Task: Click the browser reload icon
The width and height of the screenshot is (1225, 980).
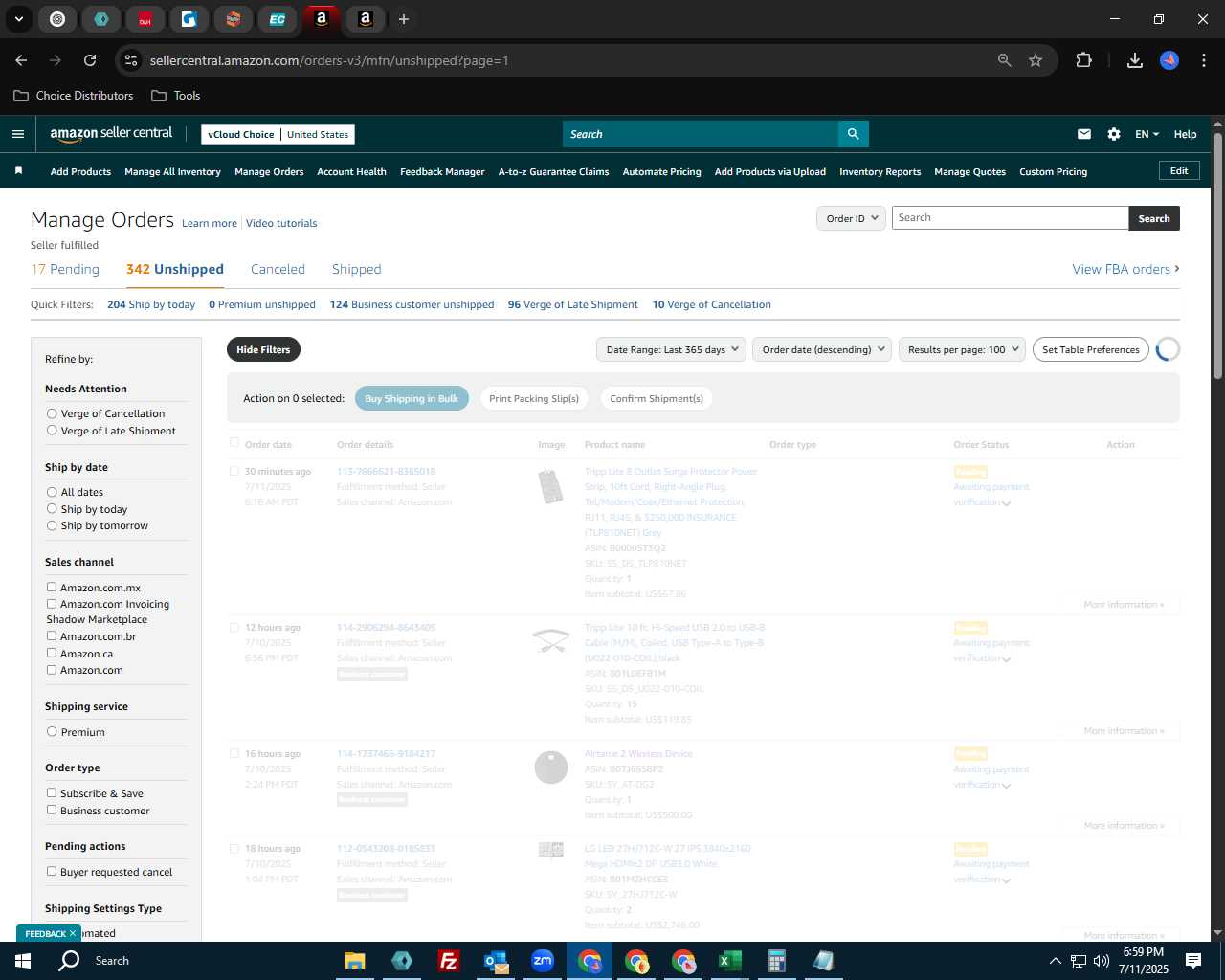Action: pyautogui.click(x=90, y=60)
